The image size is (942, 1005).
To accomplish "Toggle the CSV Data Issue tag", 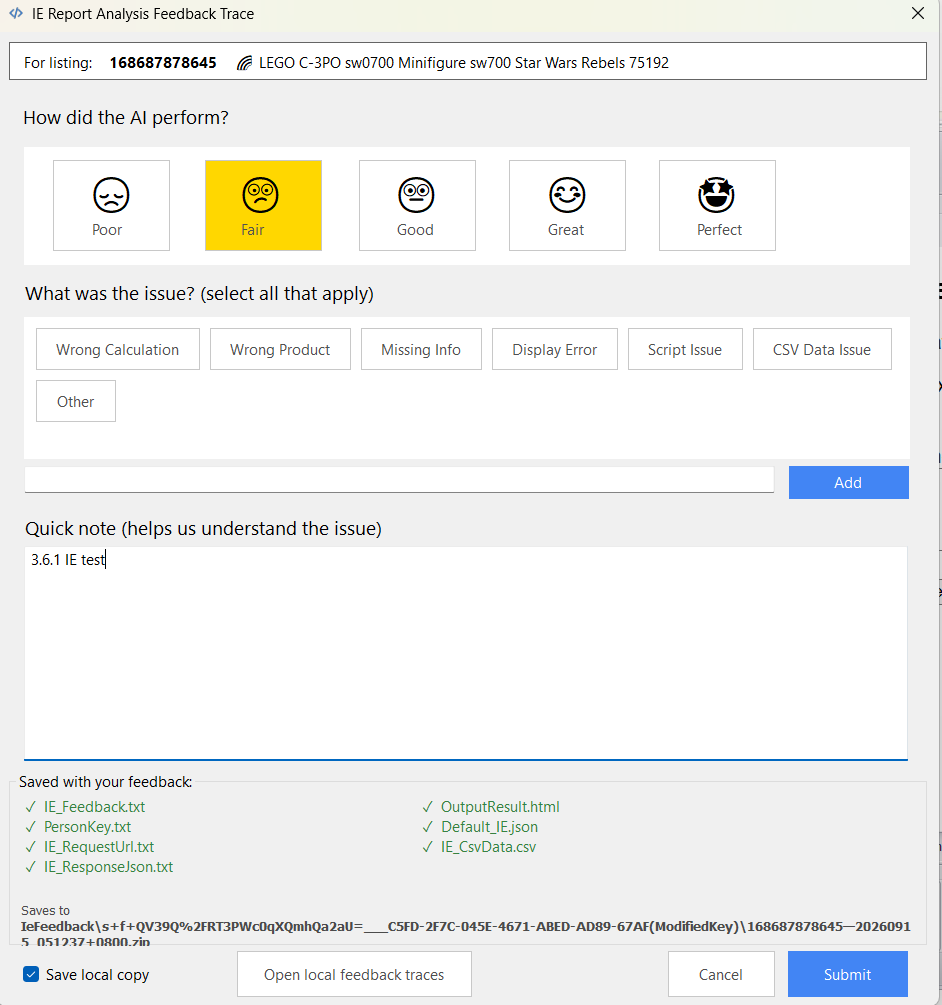I will 822,349.
